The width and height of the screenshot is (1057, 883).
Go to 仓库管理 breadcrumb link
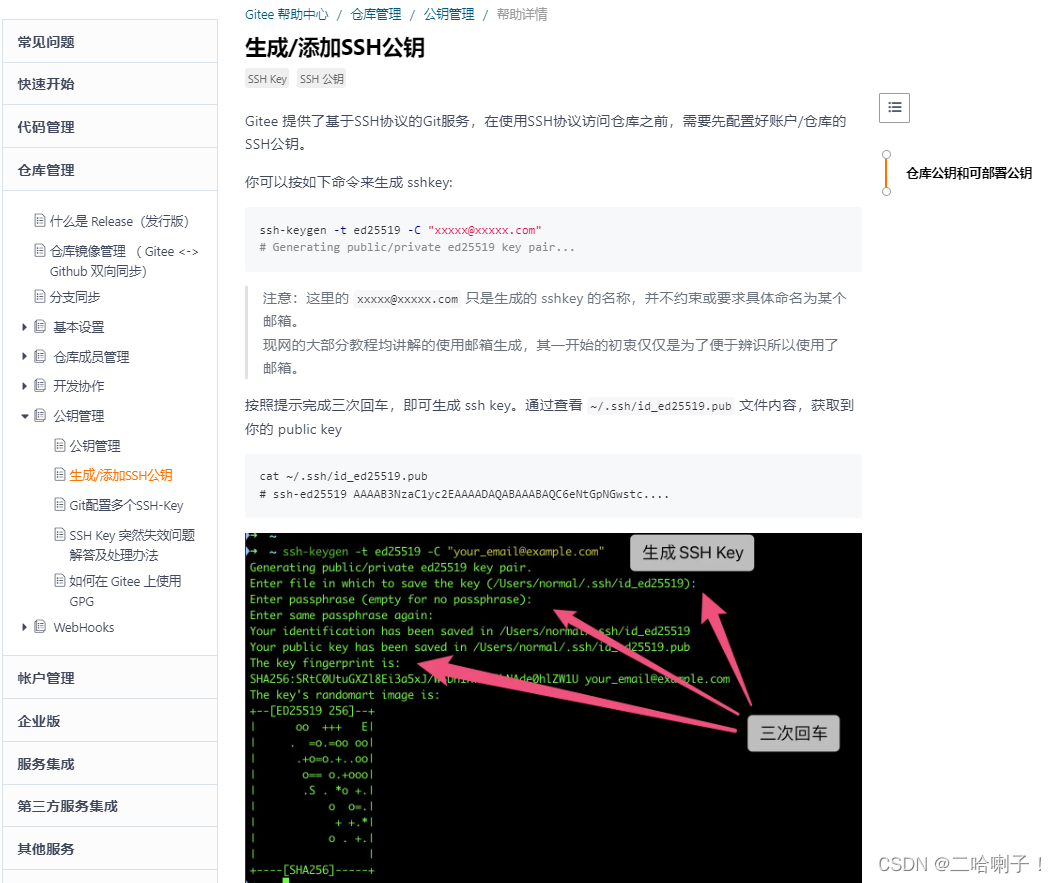[x=376, y=14]
